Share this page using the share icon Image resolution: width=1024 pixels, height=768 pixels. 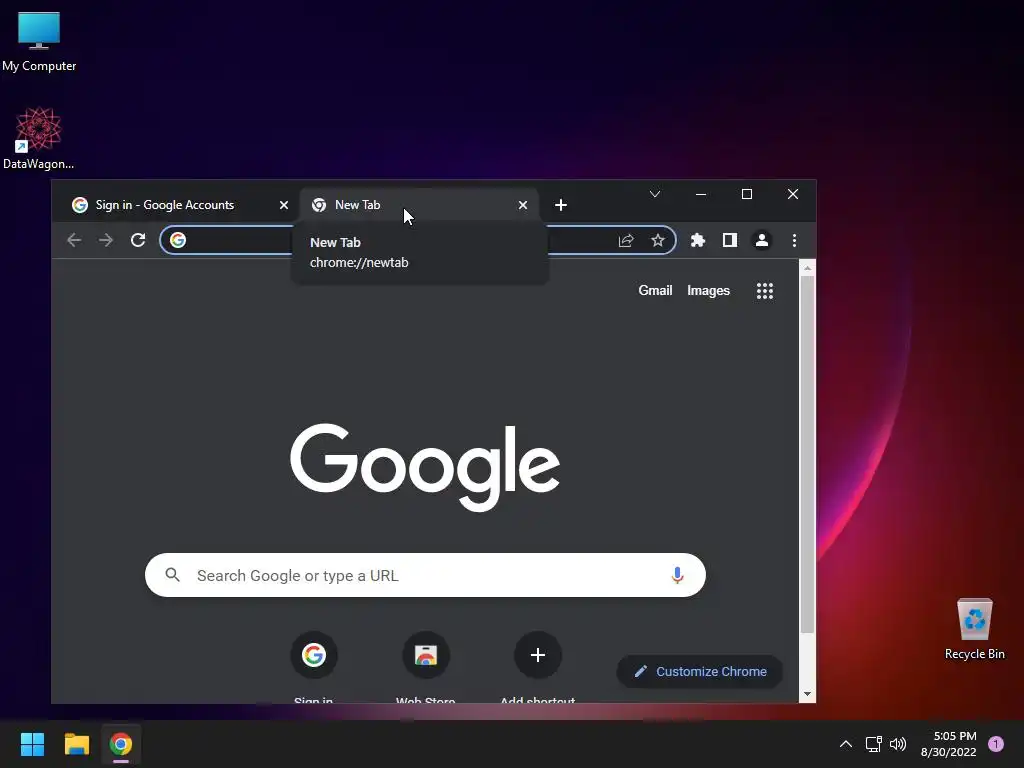[x=626, y=240]
